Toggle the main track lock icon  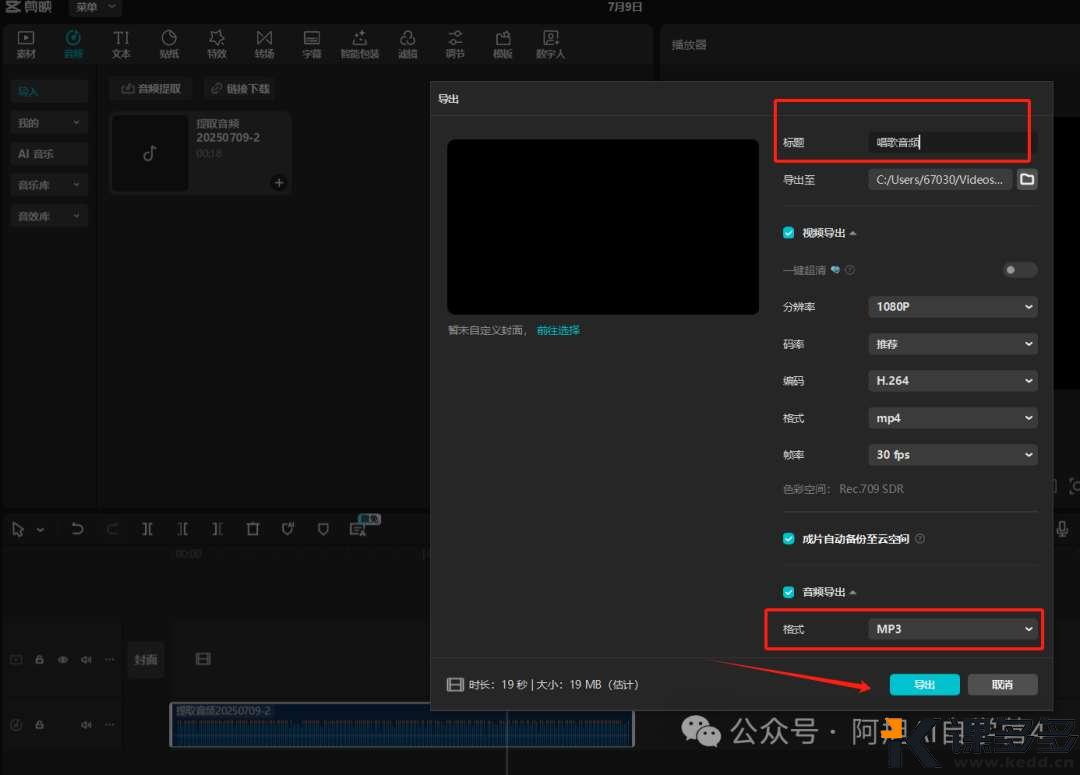39,660
